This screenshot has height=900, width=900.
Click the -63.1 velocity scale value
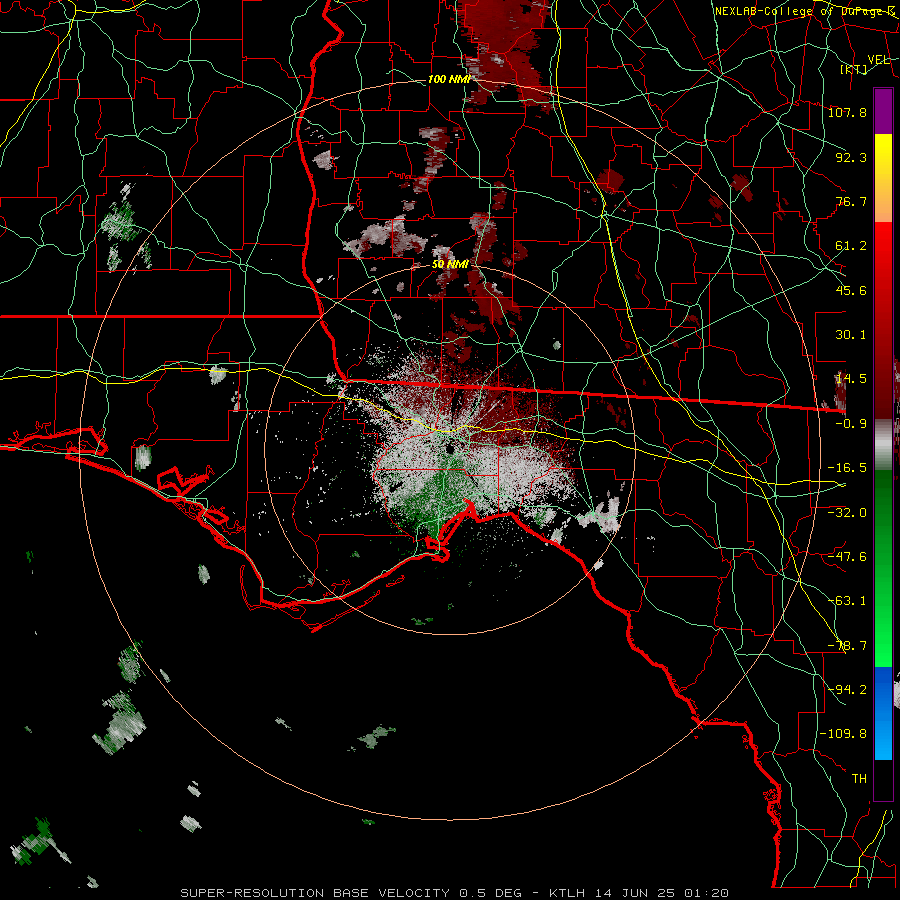(847, 601)
